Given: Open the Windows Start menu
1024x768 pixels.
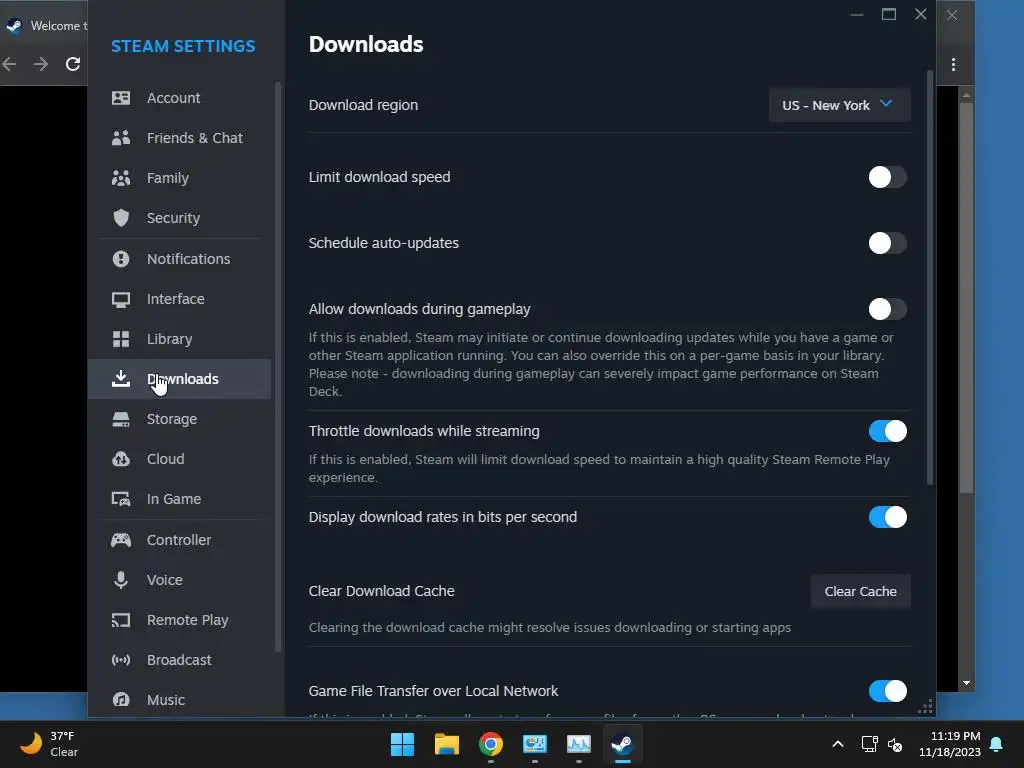Looking at the screenshot, I should 402,744.
